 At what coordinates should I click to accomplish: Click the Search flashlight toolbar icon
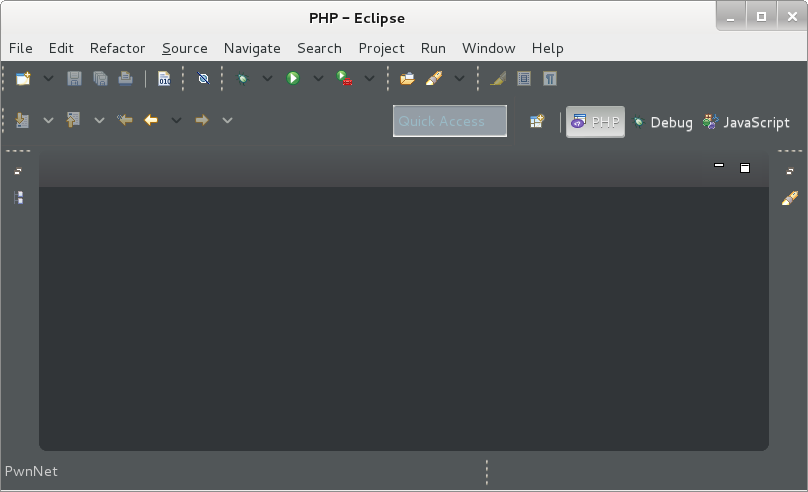pyautogui.click(x=434, y=78)
